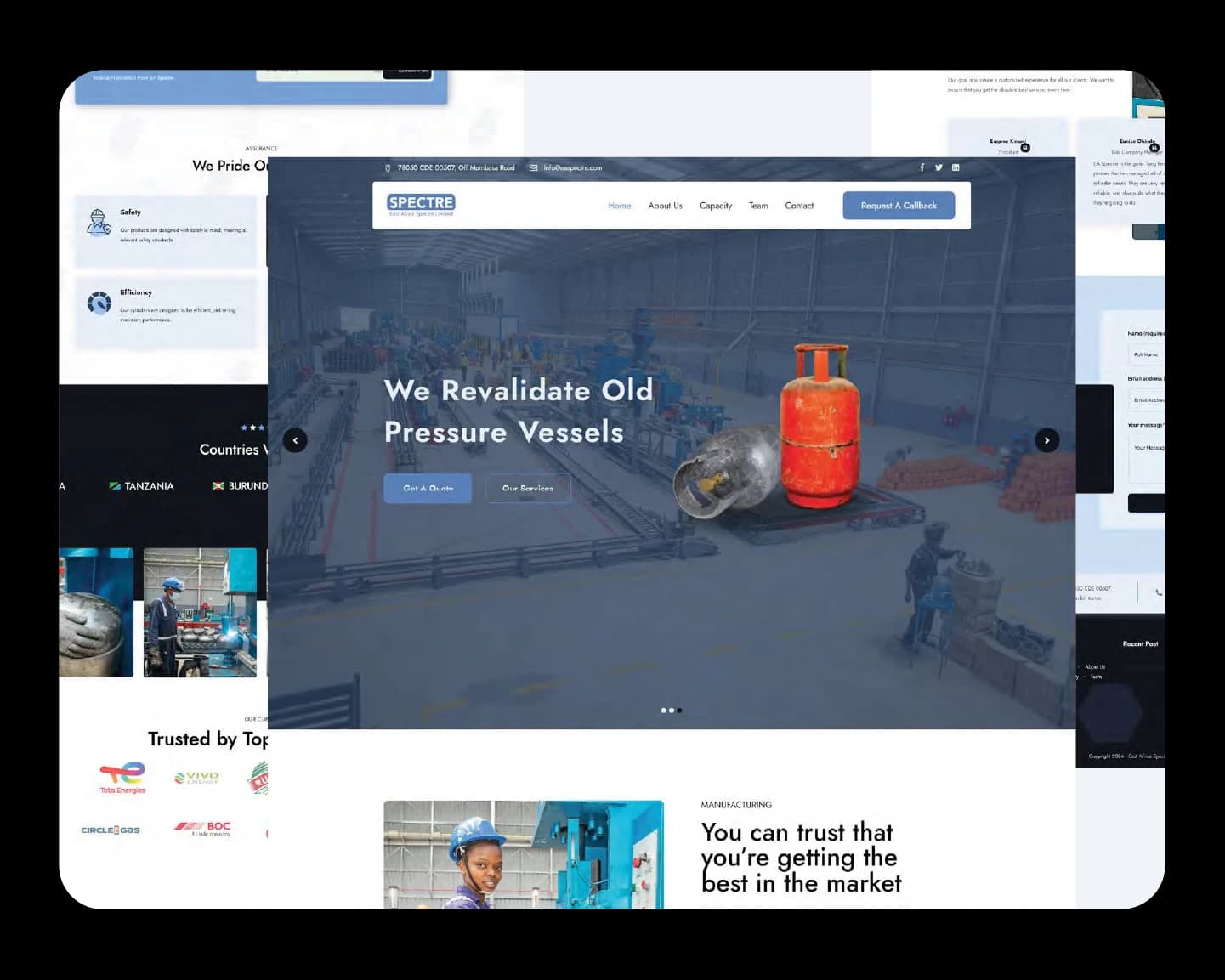Click the SPECTRE logo in navbar
Viewport: 1225px width, 980px height.
click(x=421, y=204)
